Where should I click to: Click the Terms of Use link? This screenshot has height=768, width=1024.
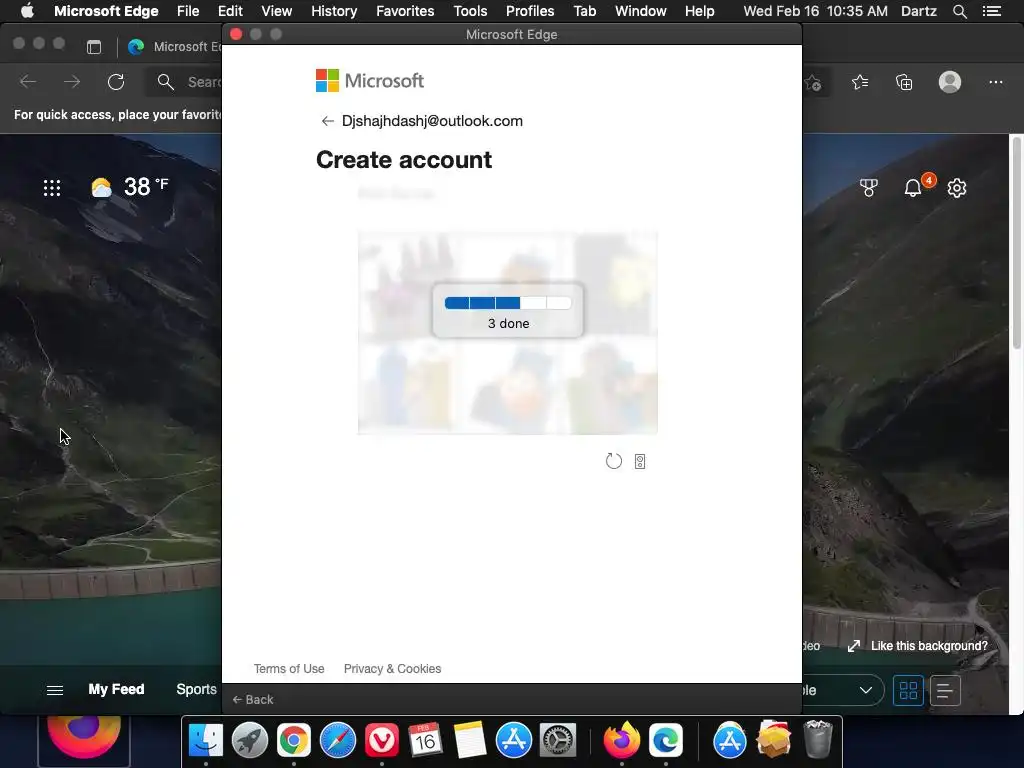tap(289, 669)
